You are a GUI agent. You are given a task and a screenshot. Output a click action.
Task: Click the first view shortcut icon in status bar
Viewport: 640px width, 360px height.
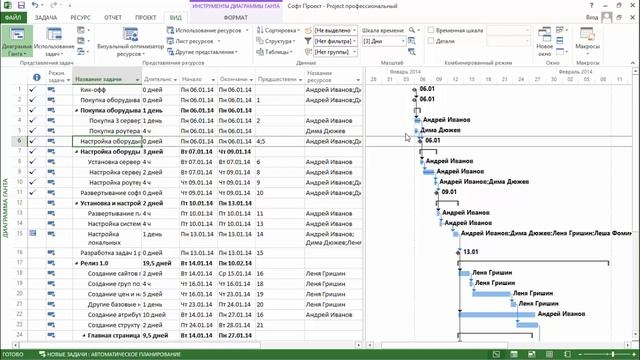pyautogui.click(x=496, y=354)
